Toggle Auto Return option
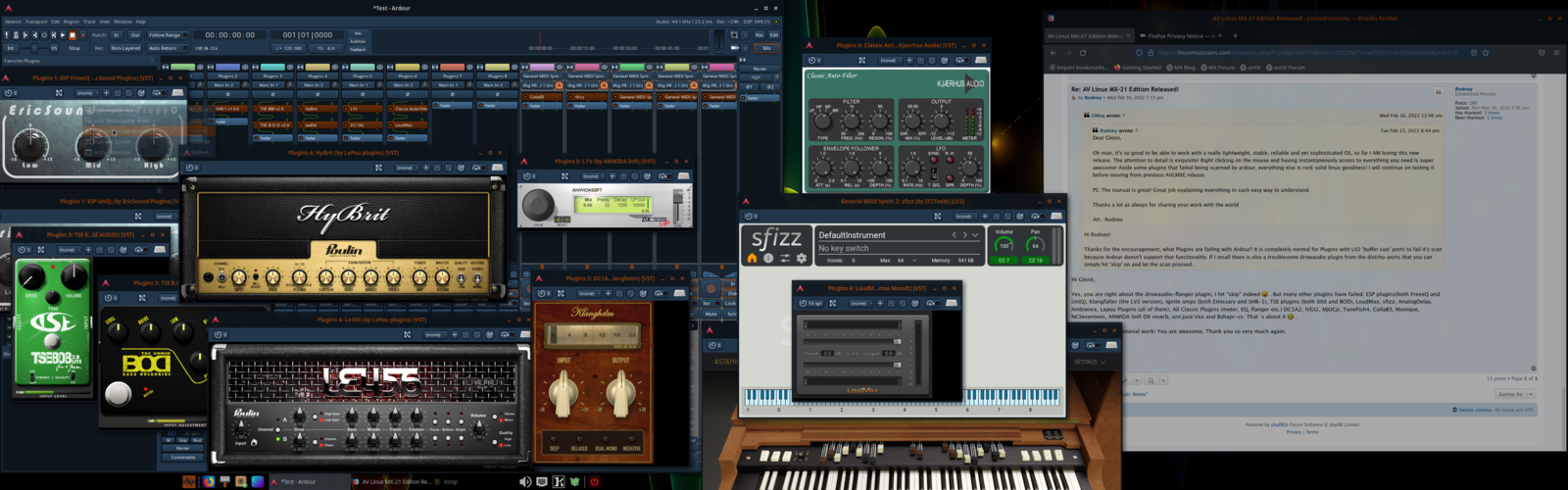The height and width of the screenshot is (490, 1568). 168,48
